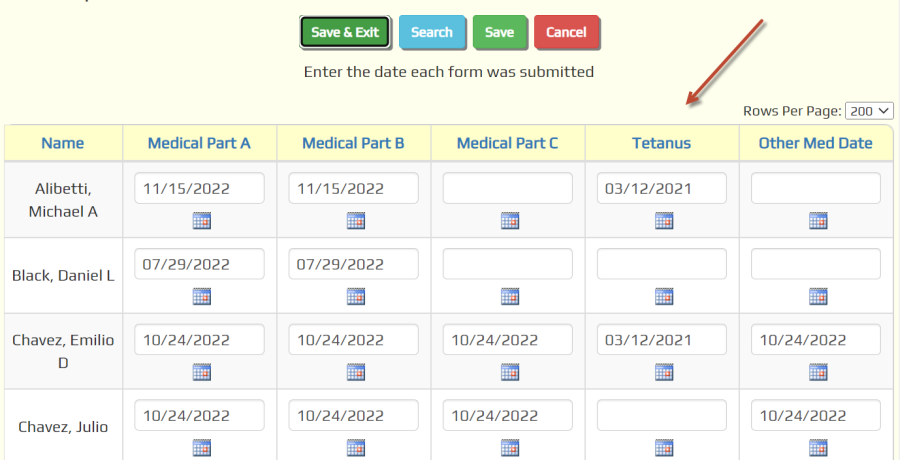The image size is (900, 460).
Task: Click the blue Search button
Action: click(432, 32)
